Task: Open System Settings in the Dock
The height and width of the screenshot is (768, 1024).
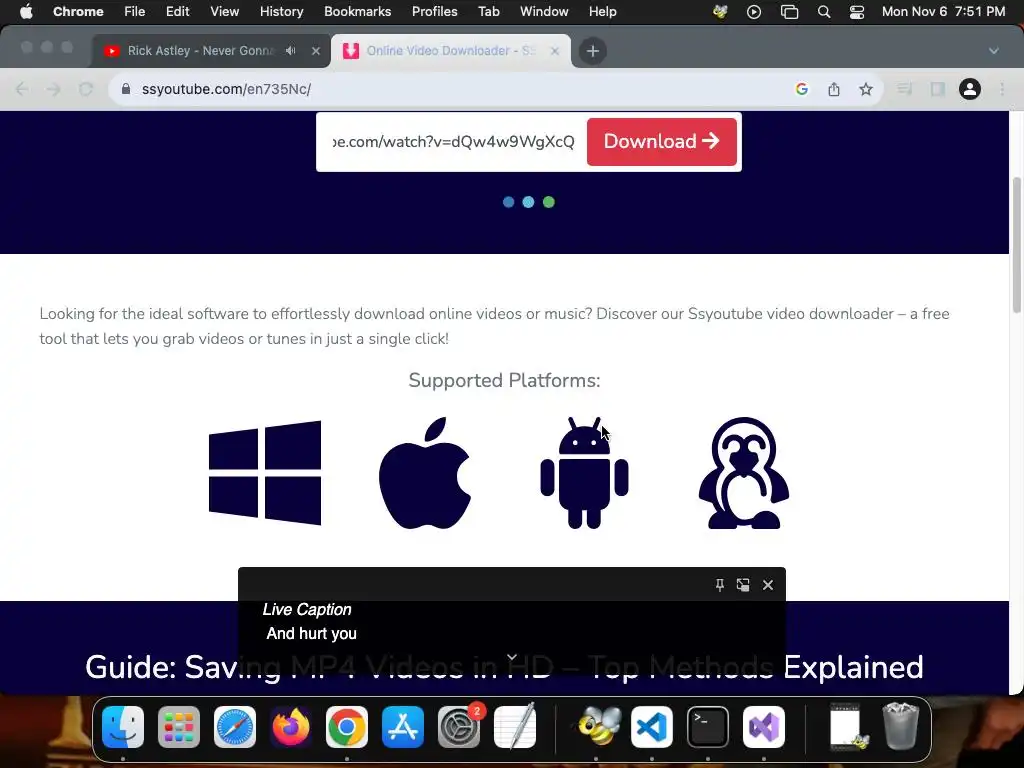Action: [x=459, y=727]
